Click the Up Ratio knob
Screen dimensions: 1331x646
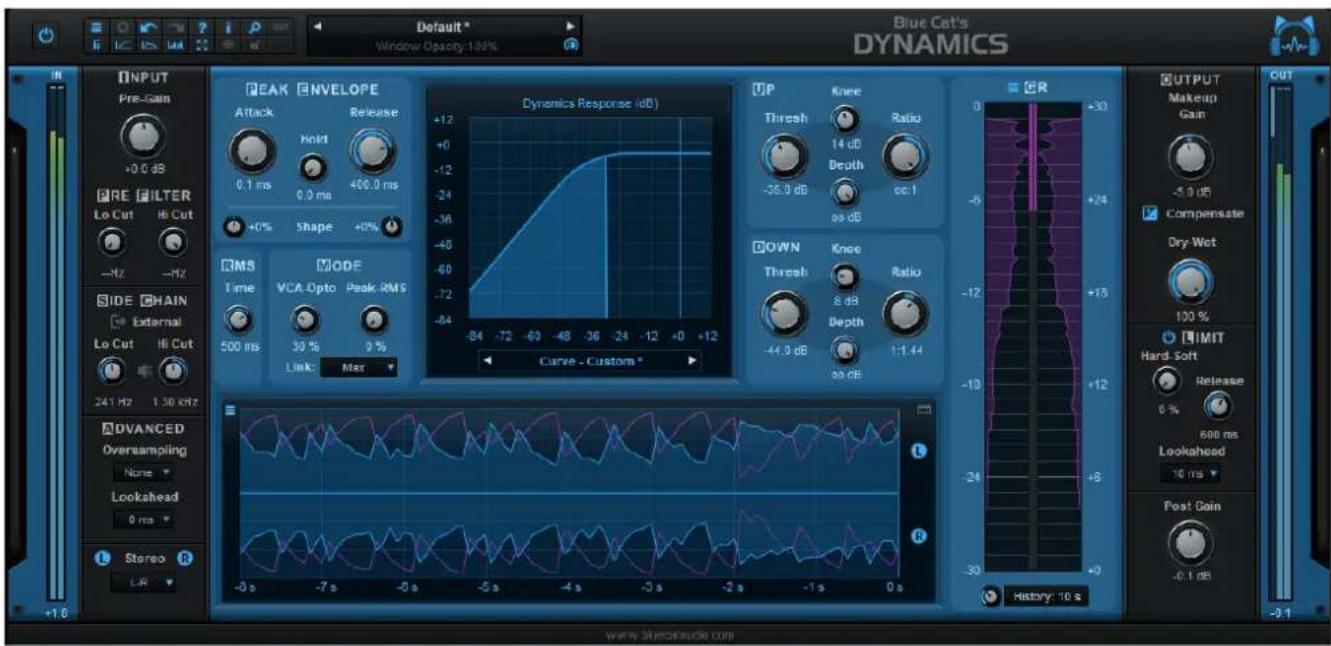pos(904,155)
